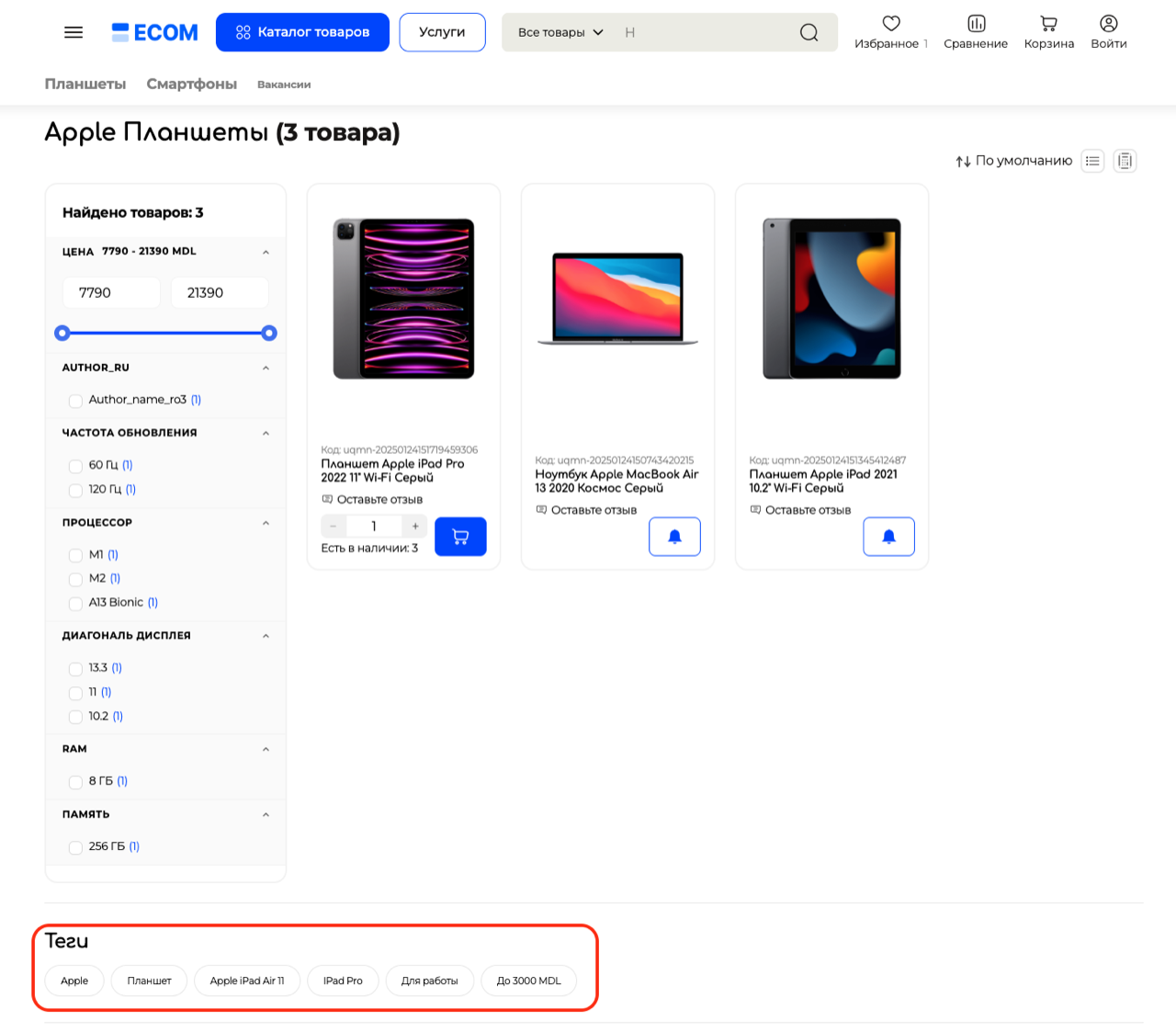Open Сравнение comparison icon

point(976,23)
